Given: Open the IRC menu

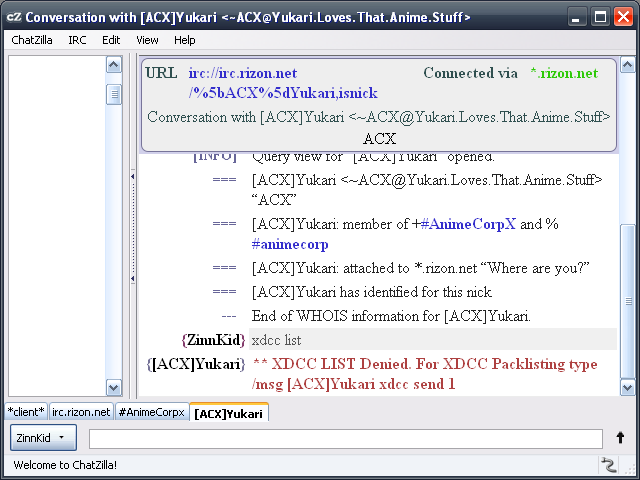Looking at the screenshot, I should (x=77, y=40).
